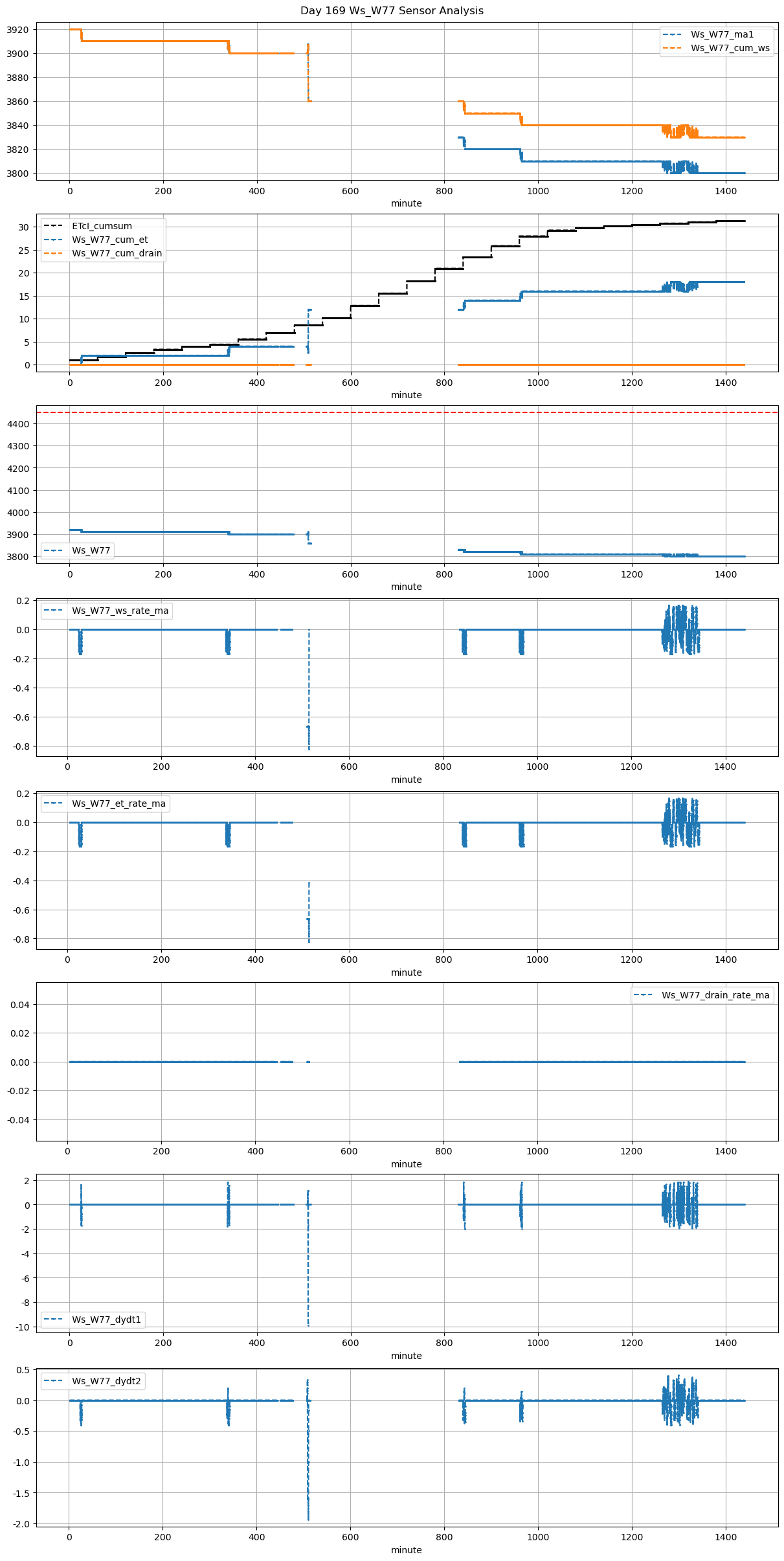
Task: Select the Ws_W77_et_rate_ma legend entry
Action: pyautogui.click(x=118, y=803)
